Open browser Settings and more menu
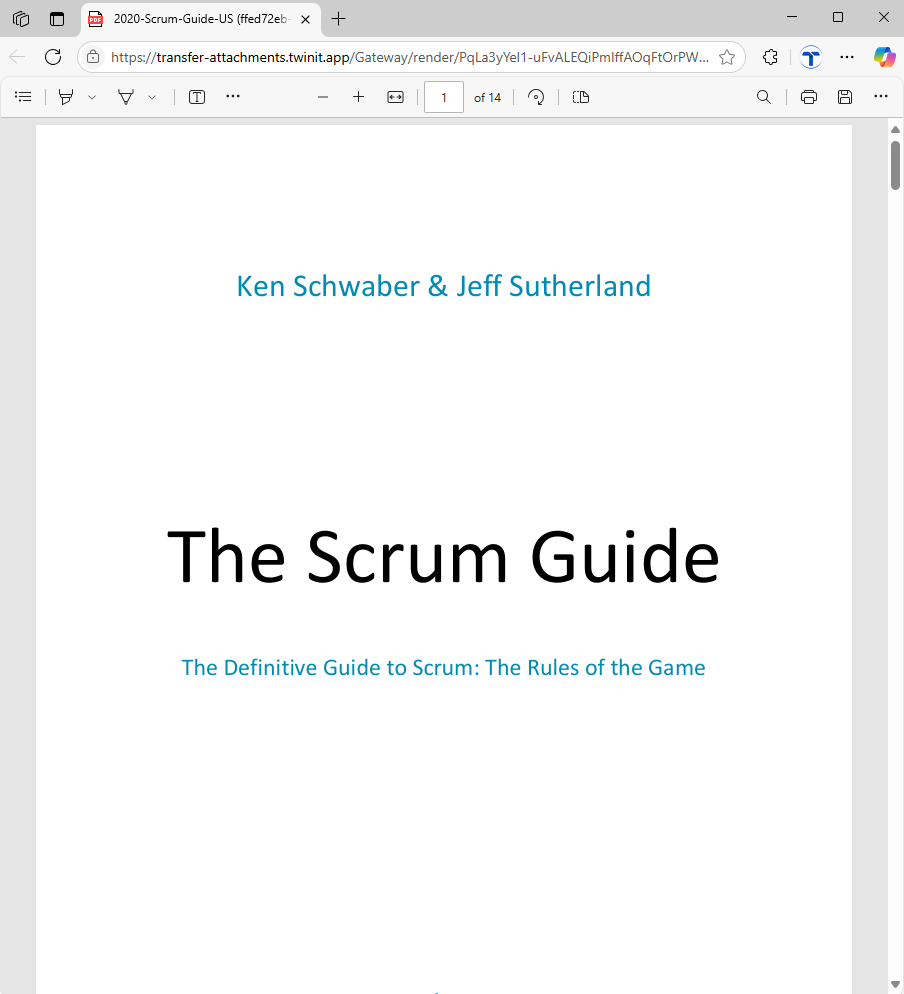 click(x=847, y=57)
